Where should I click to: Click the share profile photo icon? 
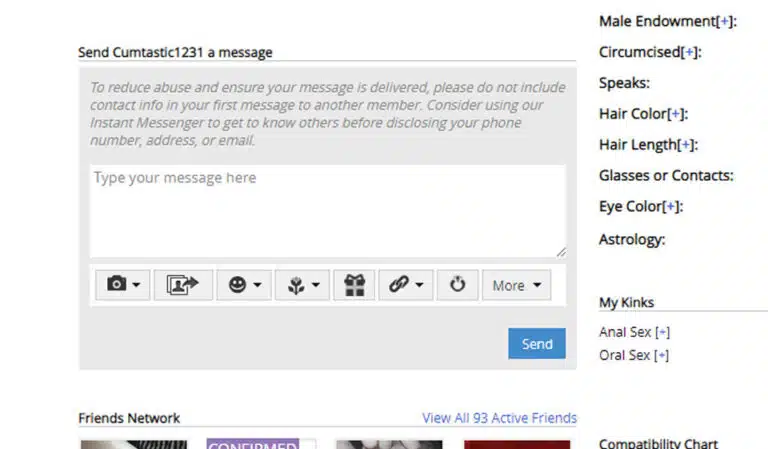pyautogui.click(x=183, y=285)
